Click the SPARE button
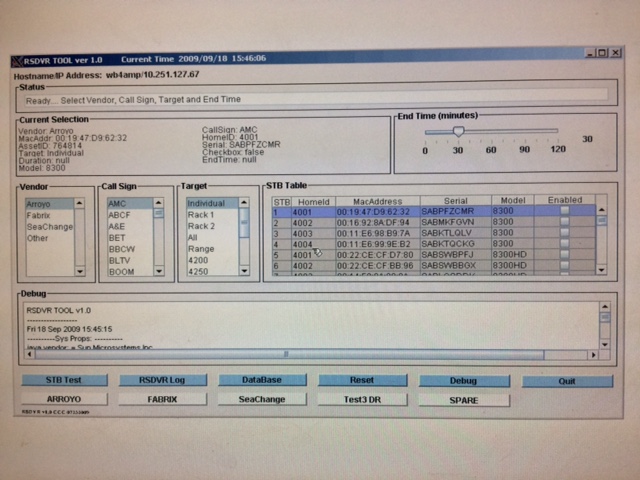Screen dimensions: 640x480 pos(464,400)
